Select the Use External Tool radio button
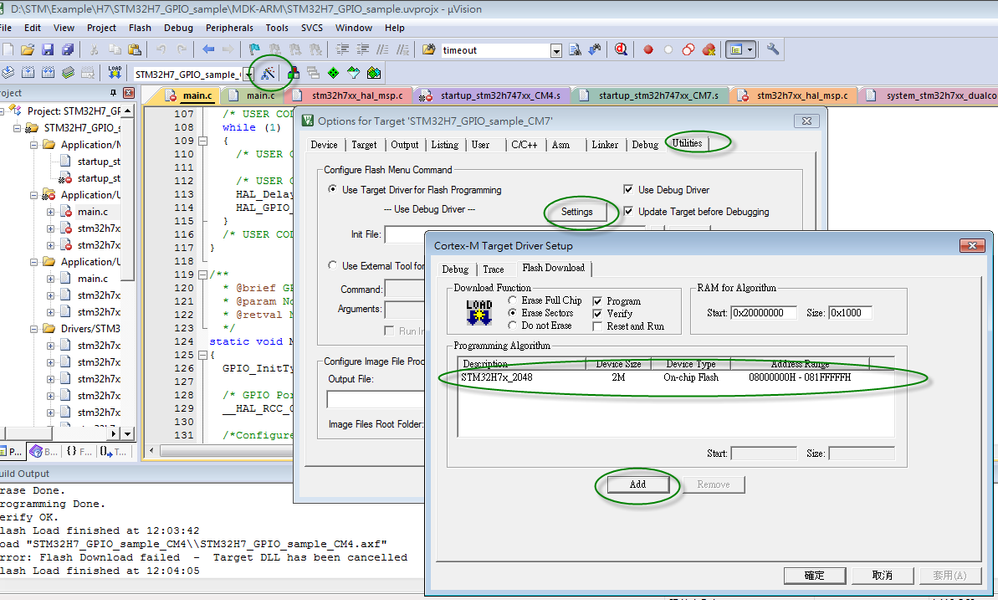 [x=332, y=265]
